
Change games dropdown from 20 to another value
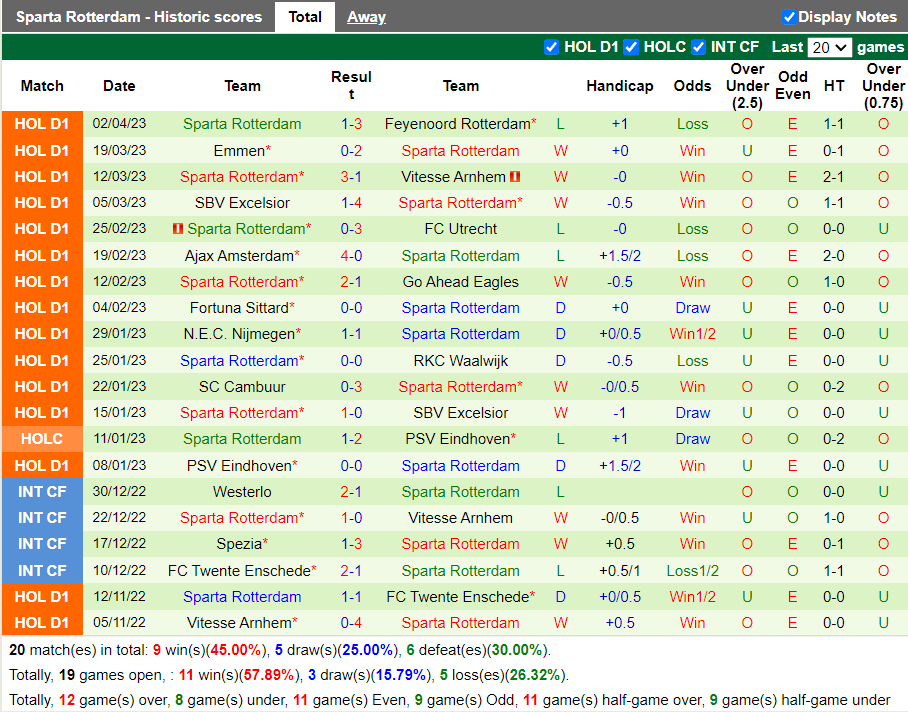830,47
